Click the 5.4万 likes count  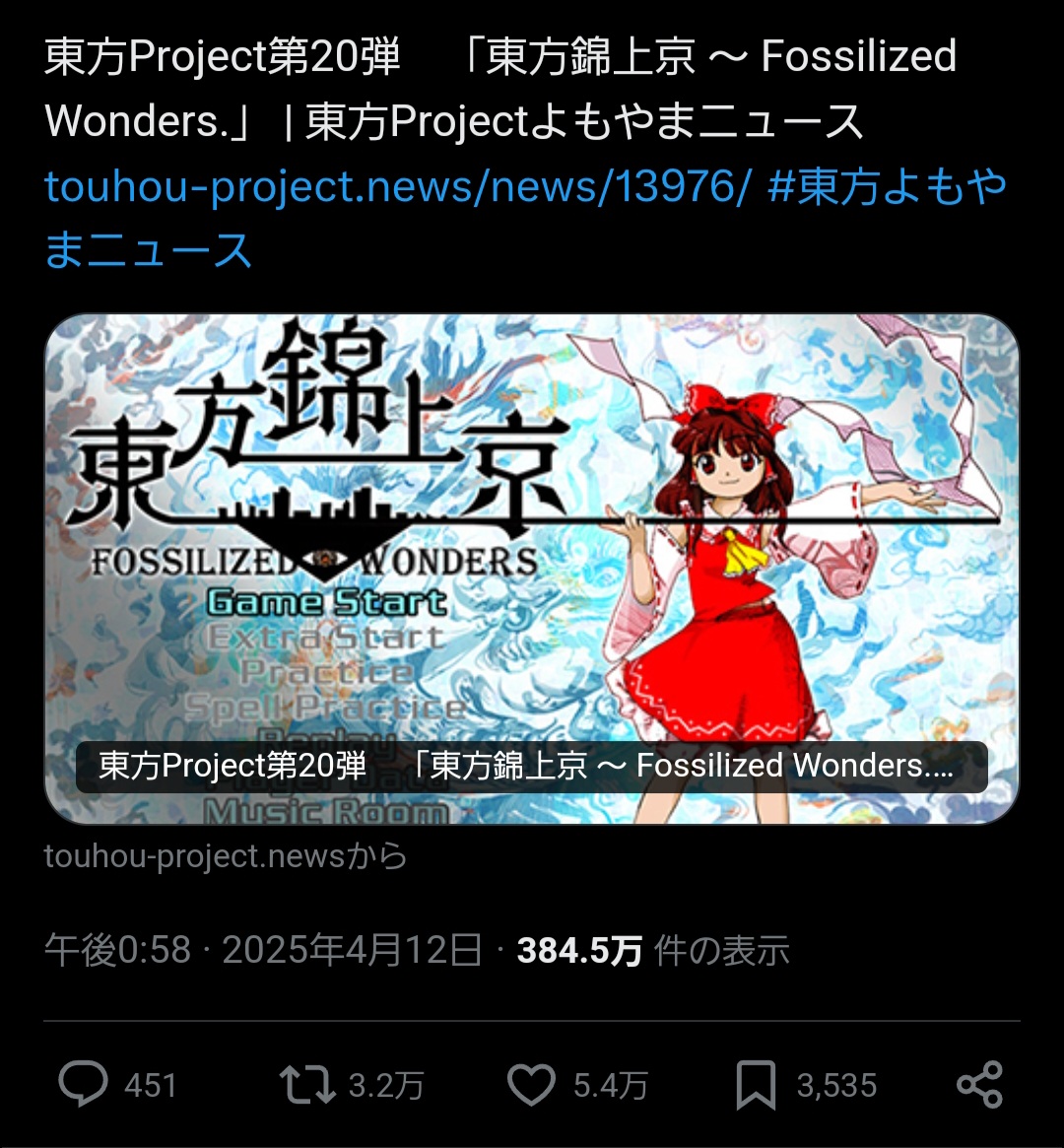point(610,1085)
